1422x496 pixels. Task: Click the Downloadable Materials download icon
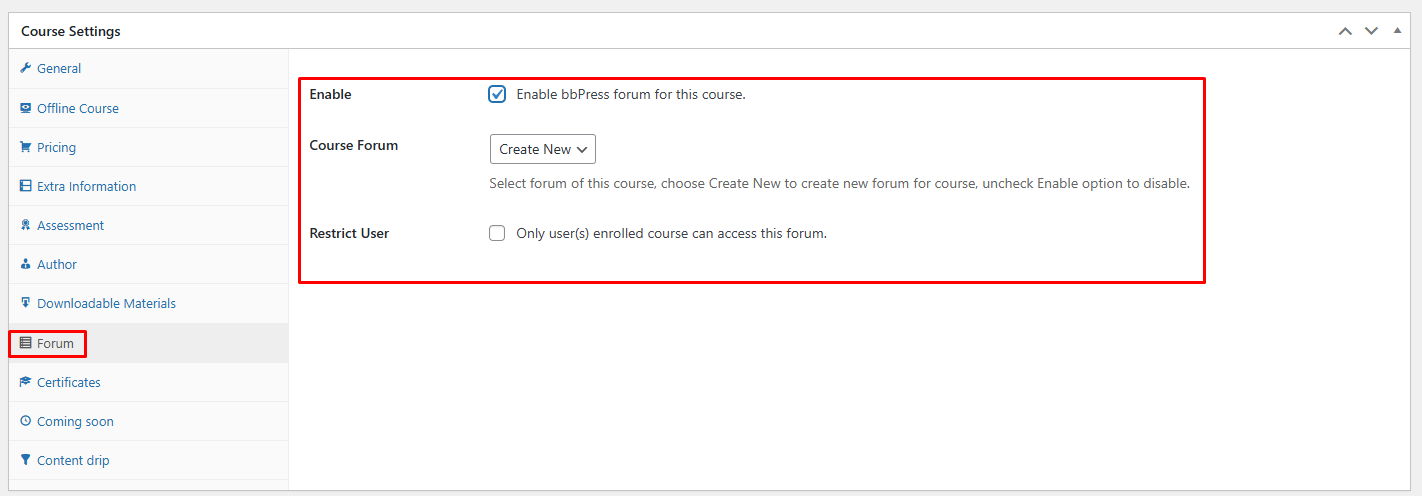[x=26, y=303]
